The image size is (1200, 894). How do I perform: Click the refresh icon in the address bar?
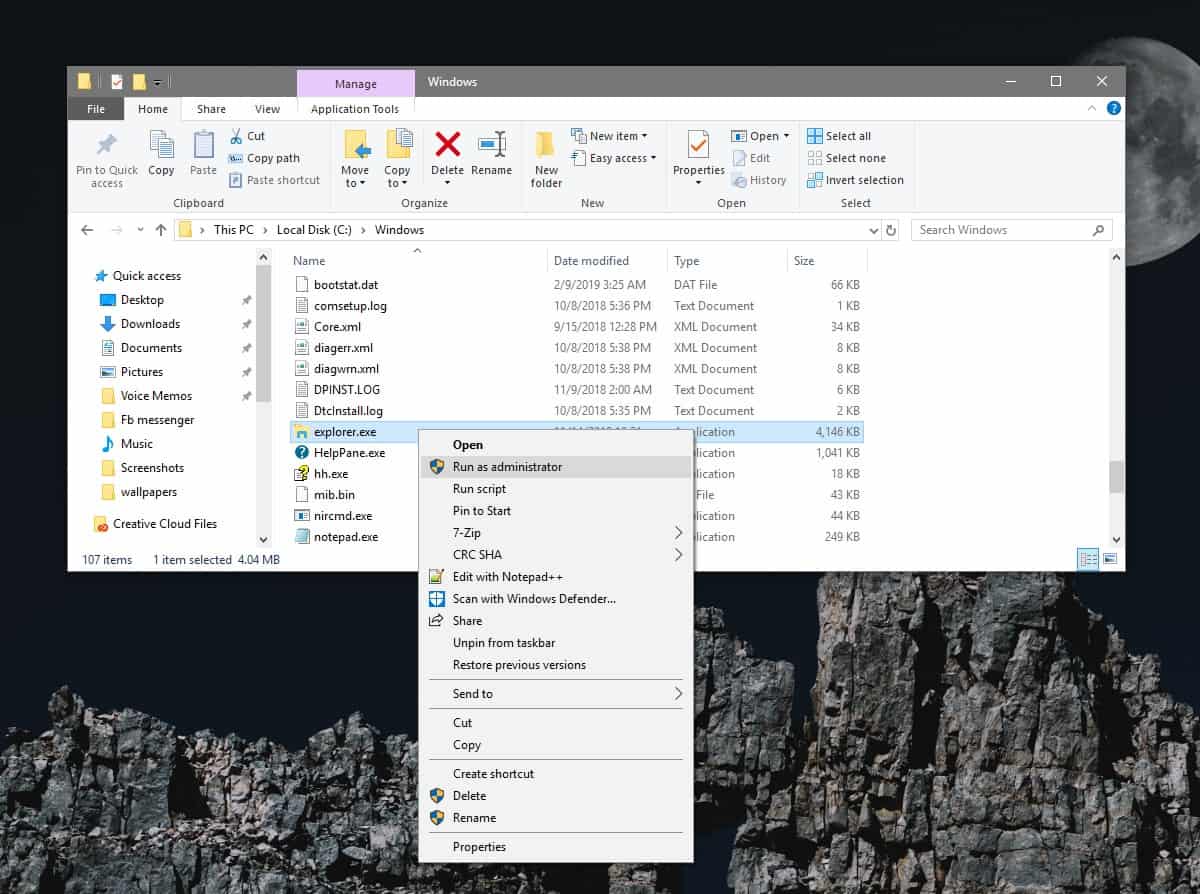pyautogui.click(x=891, y=229)
